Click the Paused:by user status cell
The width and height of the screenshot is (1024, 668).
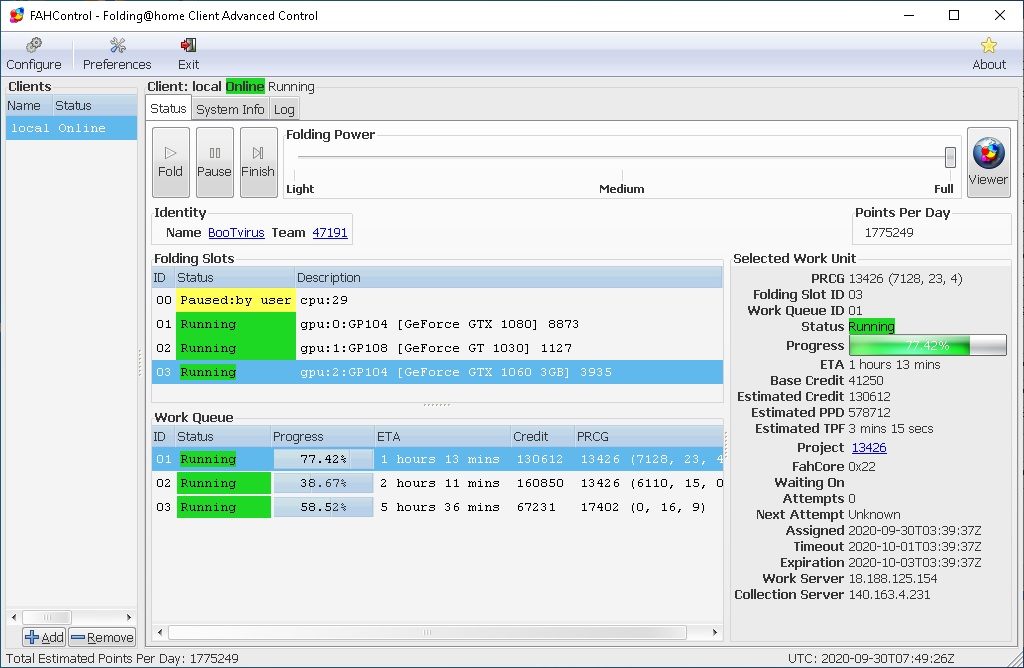click(235, 300)
